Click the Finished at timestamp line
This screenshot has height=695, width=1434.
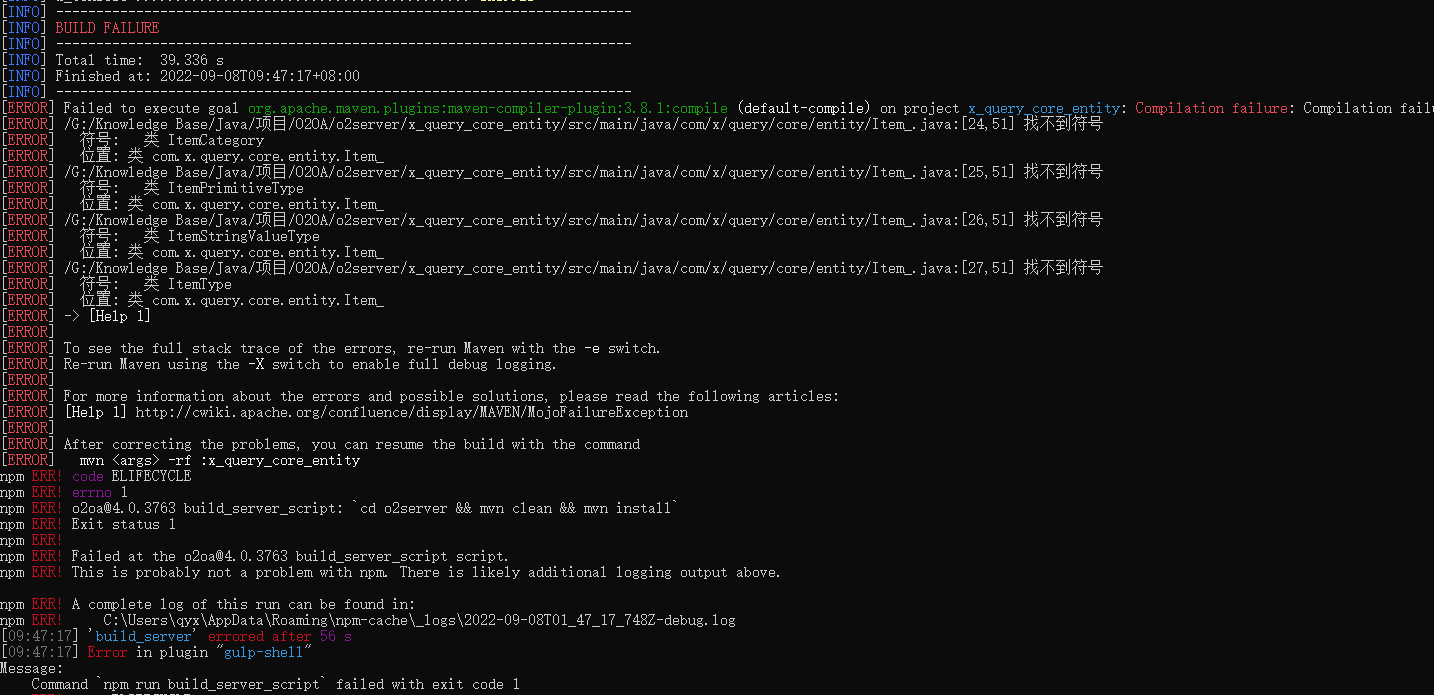(207, 76)
